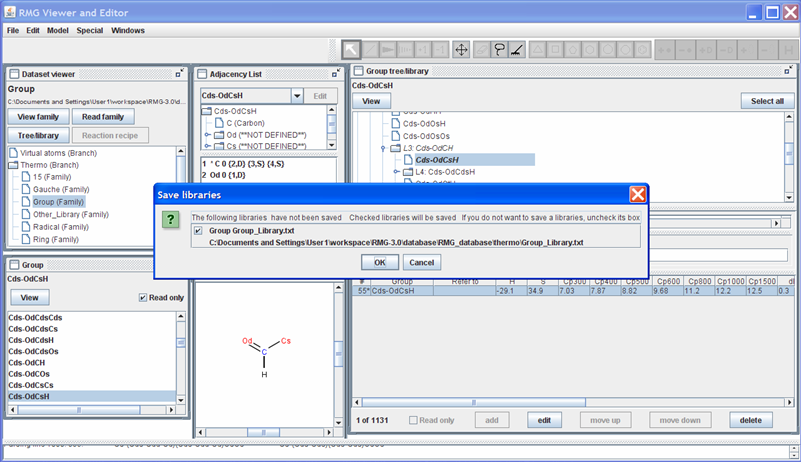
Task: Expand the L4: Cds-OdCdsH node
Action: tap(396, 172)
